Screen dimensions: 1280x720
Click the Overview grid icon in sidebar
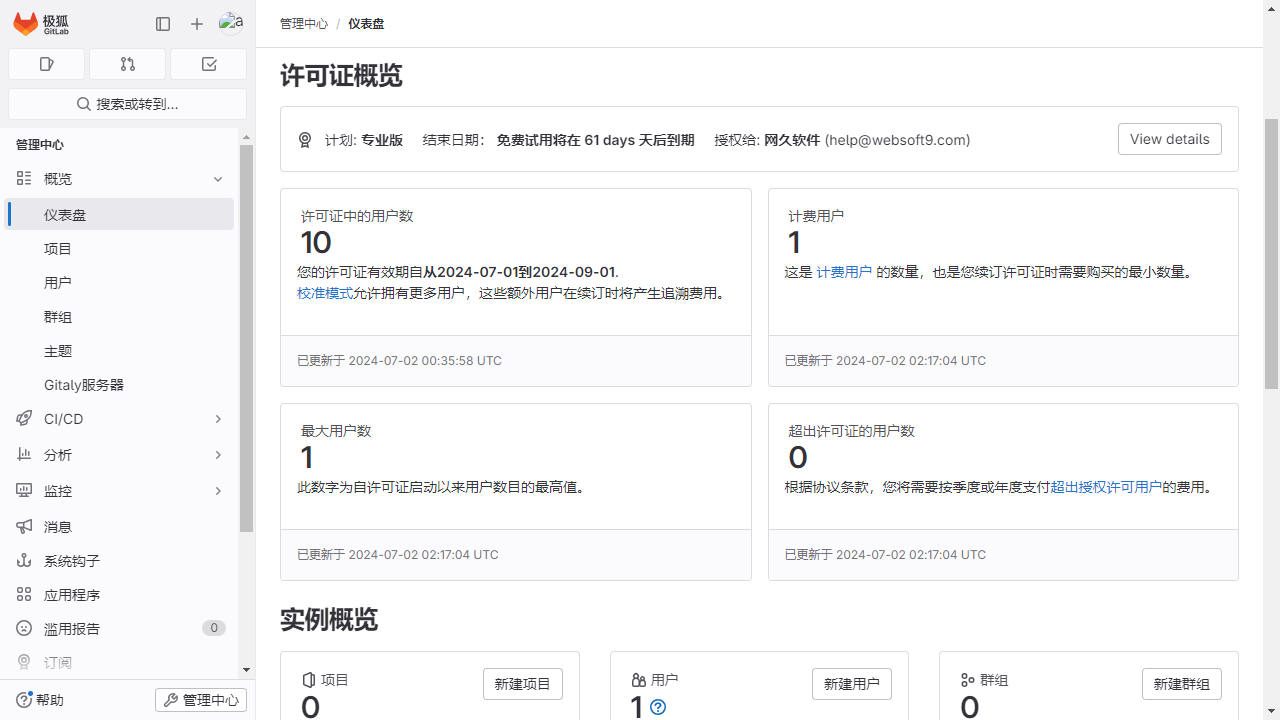tap(24, 179)
